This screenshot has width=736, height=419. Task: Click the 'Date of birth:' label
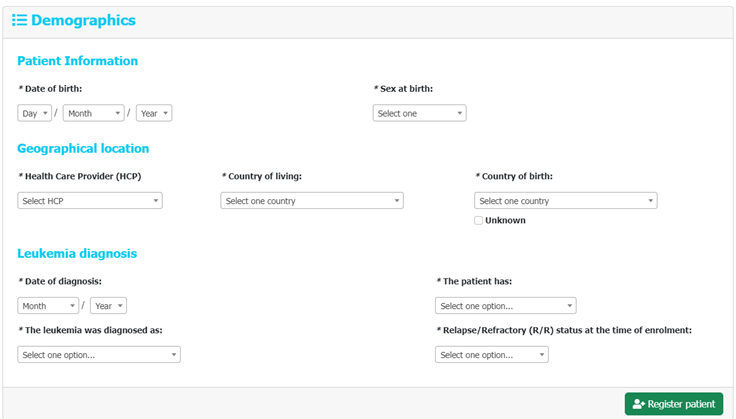point(50,89)
